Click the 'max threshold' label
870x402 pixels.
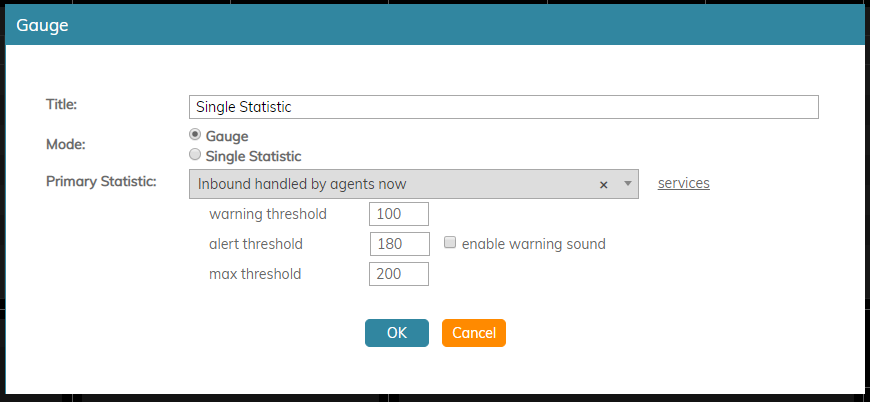click(255, 274)
